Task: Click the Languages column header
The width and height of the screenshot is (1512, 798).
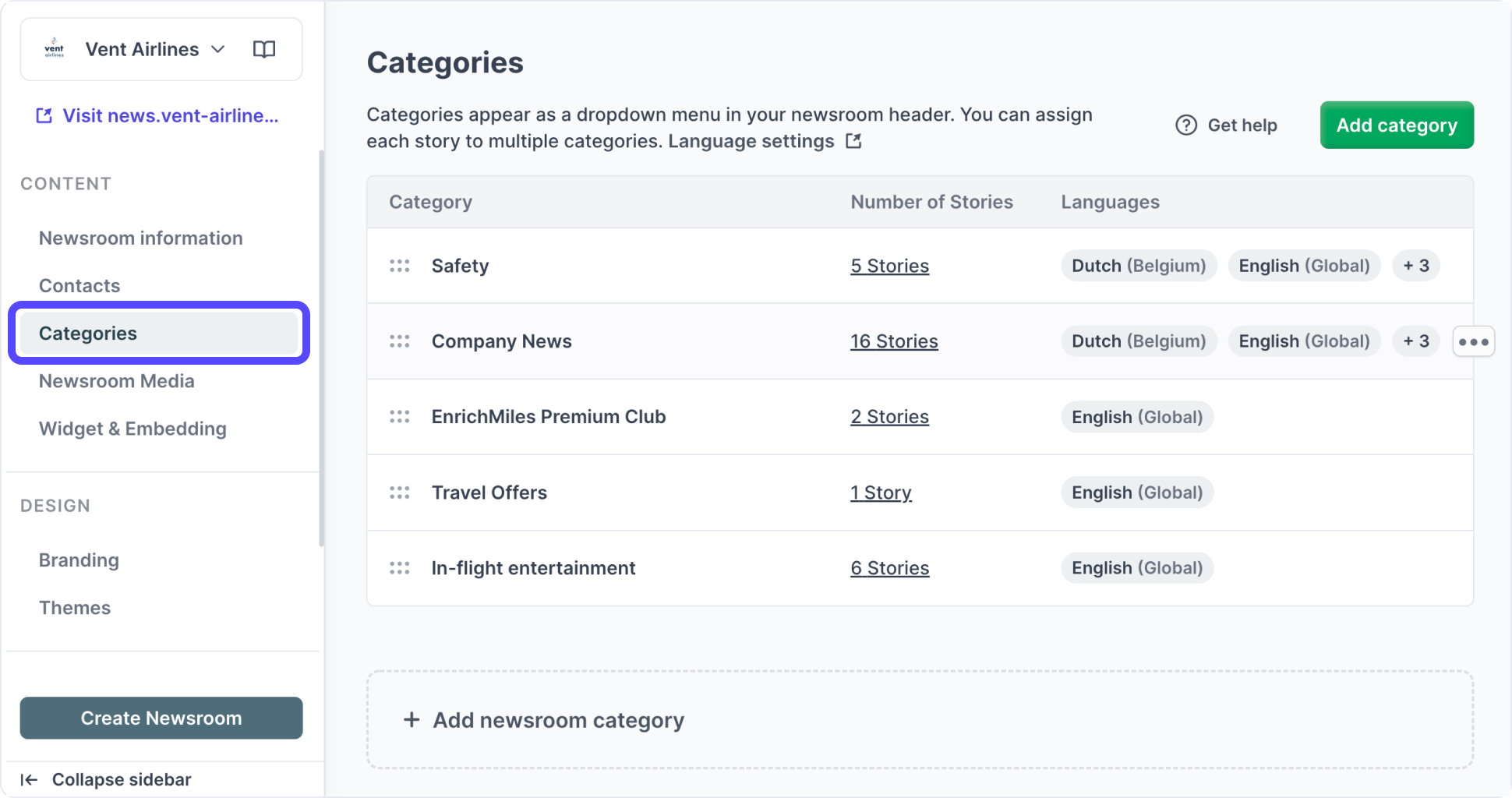Action: 1110,202
